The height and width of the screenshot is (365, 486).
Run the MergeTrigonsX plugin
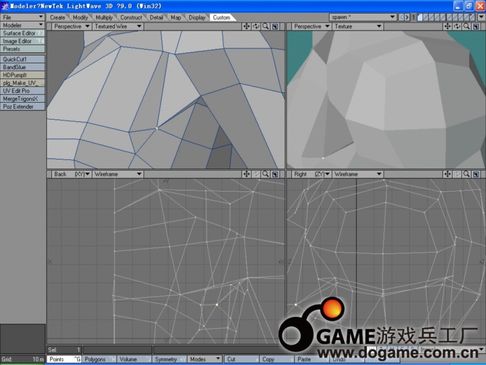point(22,99)
